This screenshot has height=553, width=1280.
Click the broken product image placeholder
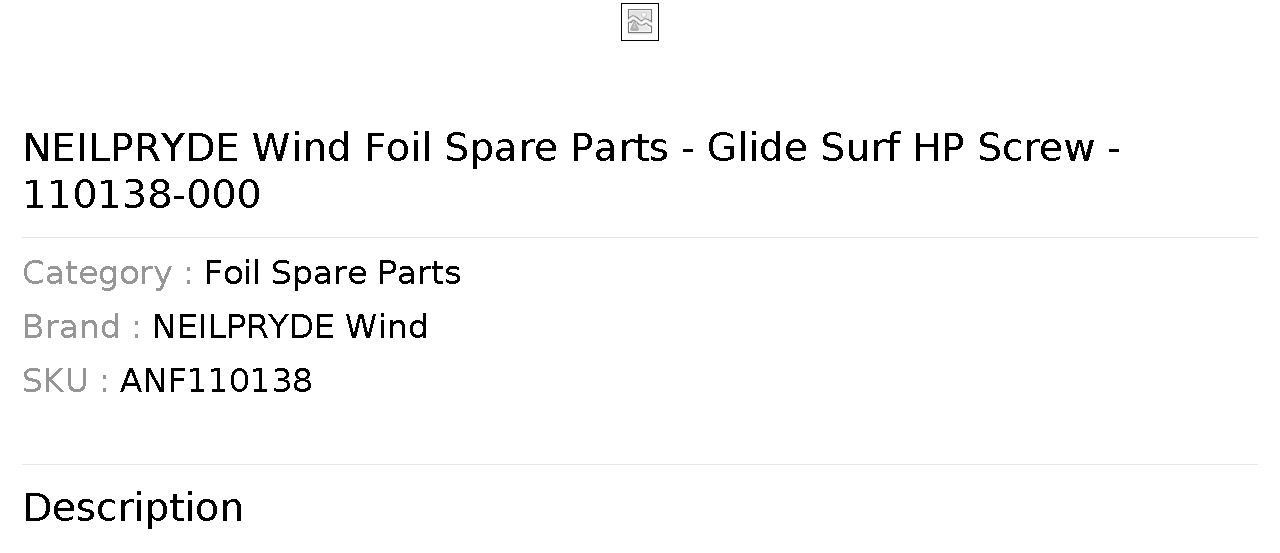pyautogui.click(x=640, y=22)
